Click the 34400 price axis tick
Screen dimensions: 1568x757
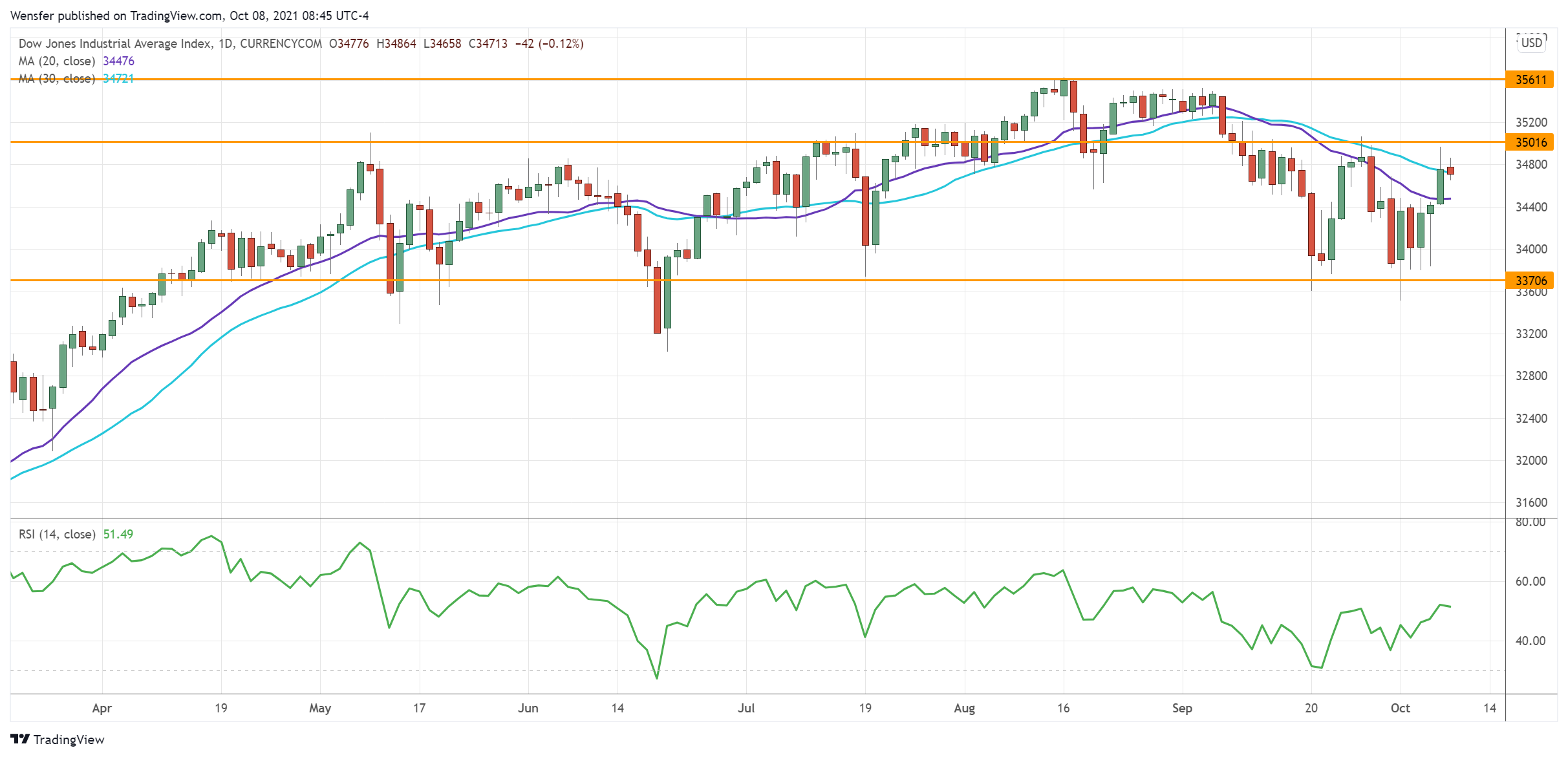(x=1531, y=208)
